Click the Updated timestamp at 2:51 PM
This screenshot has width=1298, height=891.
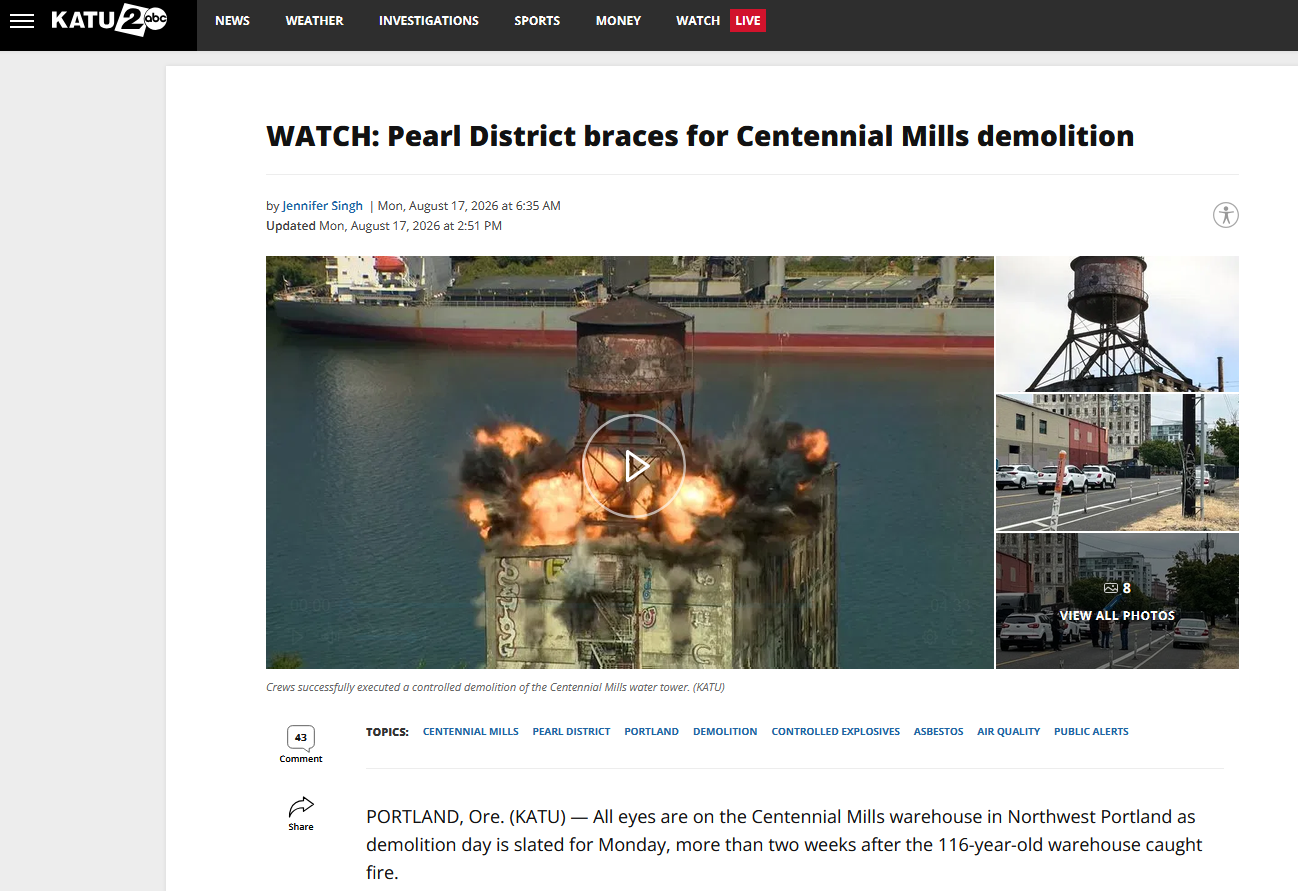click(384, 226)
